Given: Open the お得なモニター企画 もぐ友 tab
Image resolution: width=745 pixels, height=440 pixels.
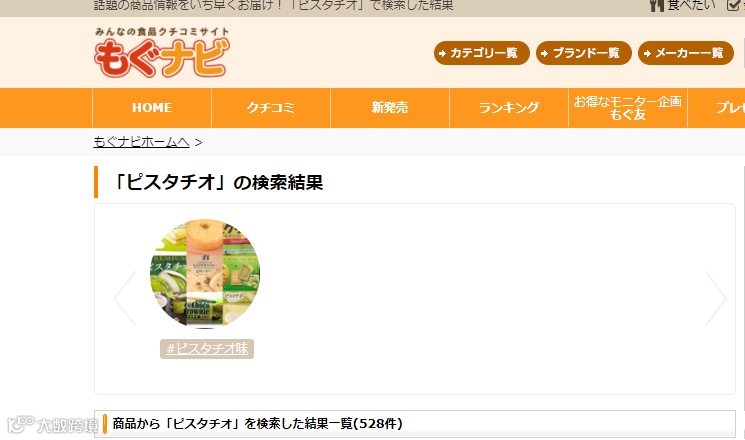Looking at the screenshot, I should 628,108.
